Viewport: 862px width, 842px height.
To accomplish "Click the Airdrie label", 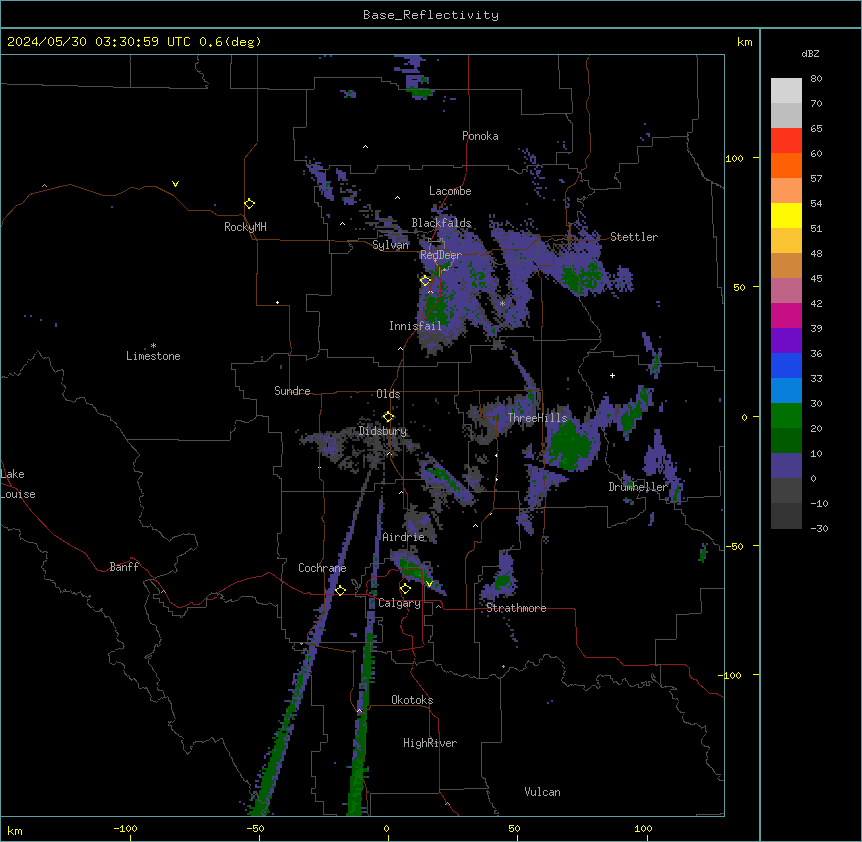I will pyautogui.click(x=404, y=537).
